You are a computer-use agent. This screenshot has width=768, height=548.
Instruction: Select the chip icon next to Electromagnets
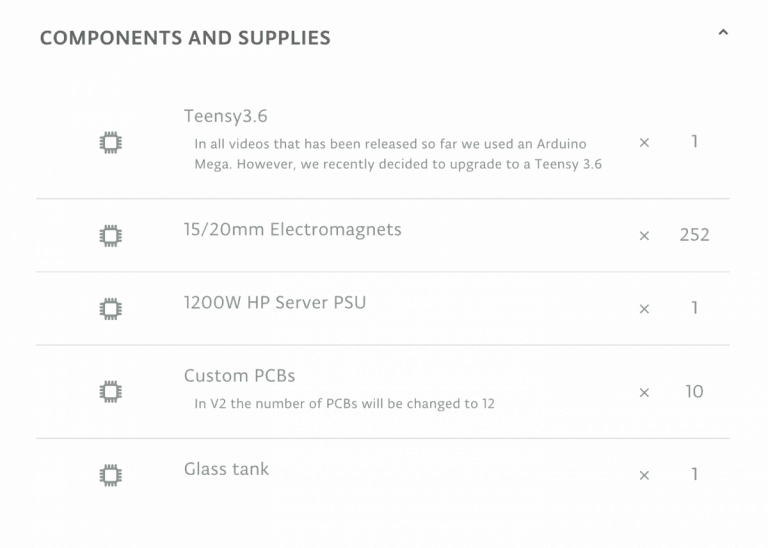[110, 235]
